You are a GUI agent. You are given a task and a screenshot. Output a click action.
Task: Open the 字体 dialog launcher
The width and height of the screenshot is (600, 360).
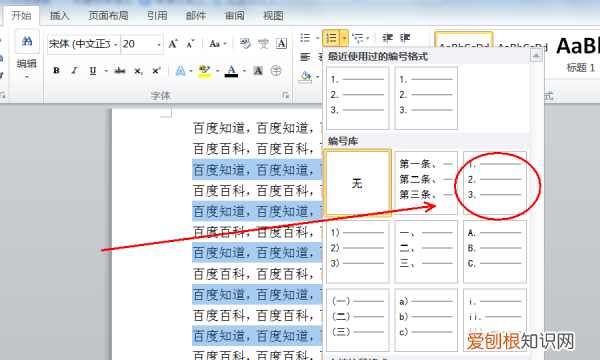[285, 95]
